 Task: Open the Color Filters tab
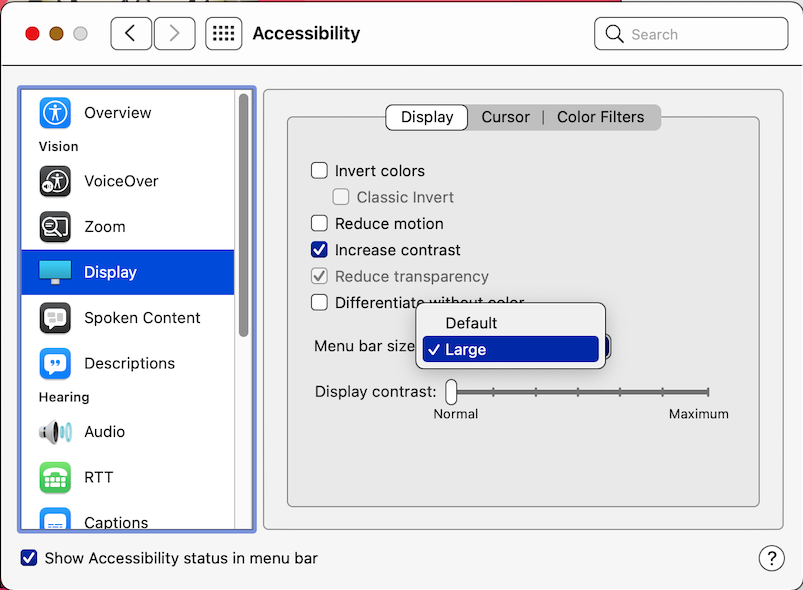click(600, 117)
